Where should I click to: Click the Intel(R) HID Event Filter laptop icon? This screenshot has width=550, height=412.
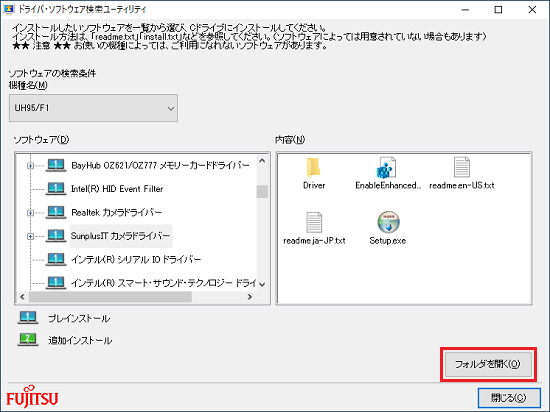(x=56, y=189)
